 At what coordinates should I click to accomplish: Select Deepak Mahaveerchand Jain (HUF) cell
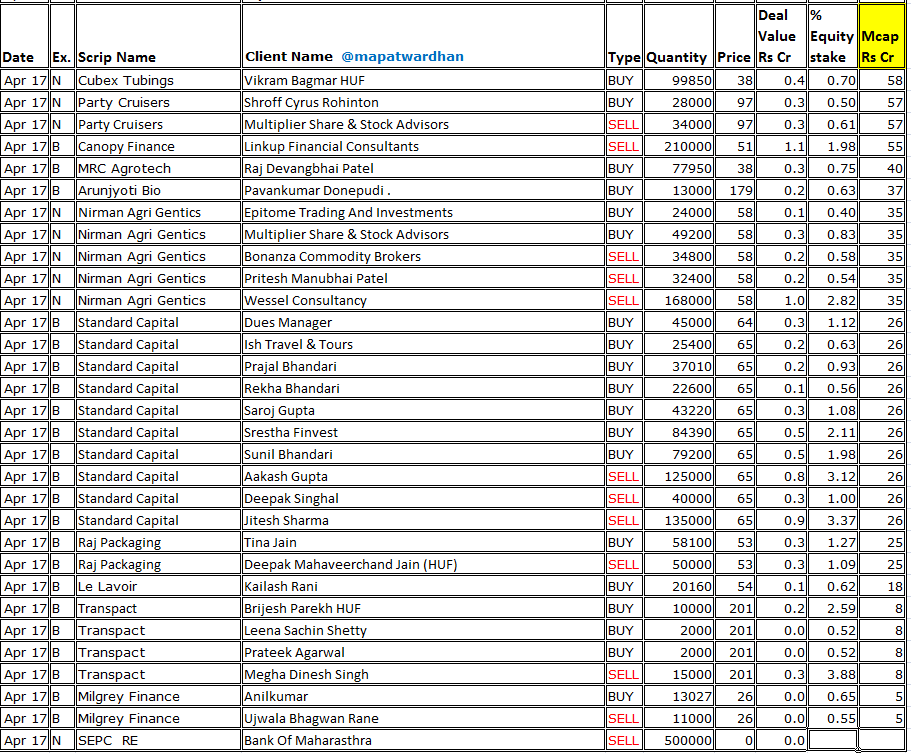click(423, 565)
